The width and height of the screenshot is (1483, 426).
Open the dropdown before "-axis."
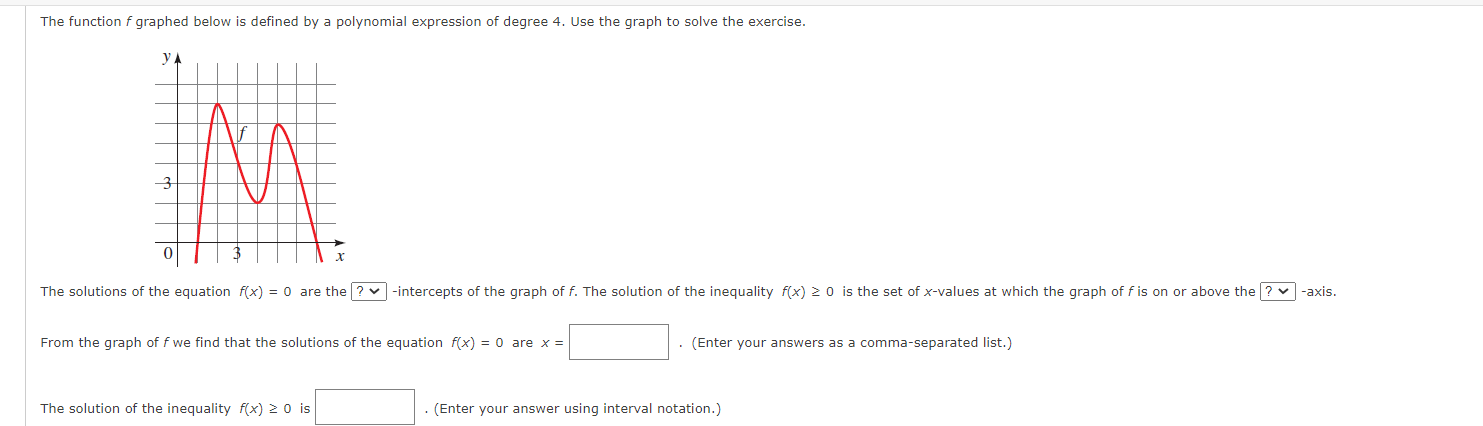tap(1279, 291)
